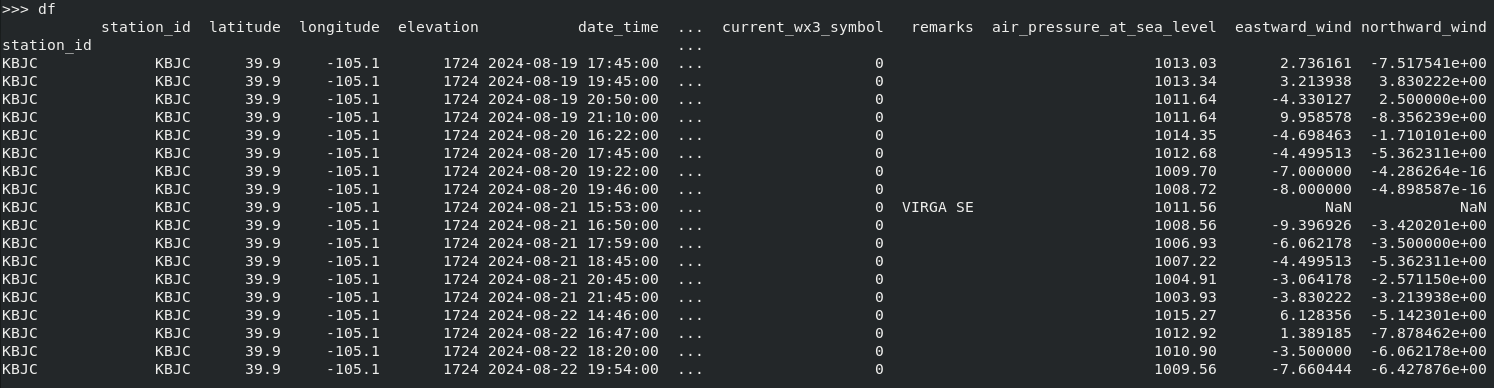
Task: Select the 9.958578 eastward wind value
Action: click(x=1316, y=117)
